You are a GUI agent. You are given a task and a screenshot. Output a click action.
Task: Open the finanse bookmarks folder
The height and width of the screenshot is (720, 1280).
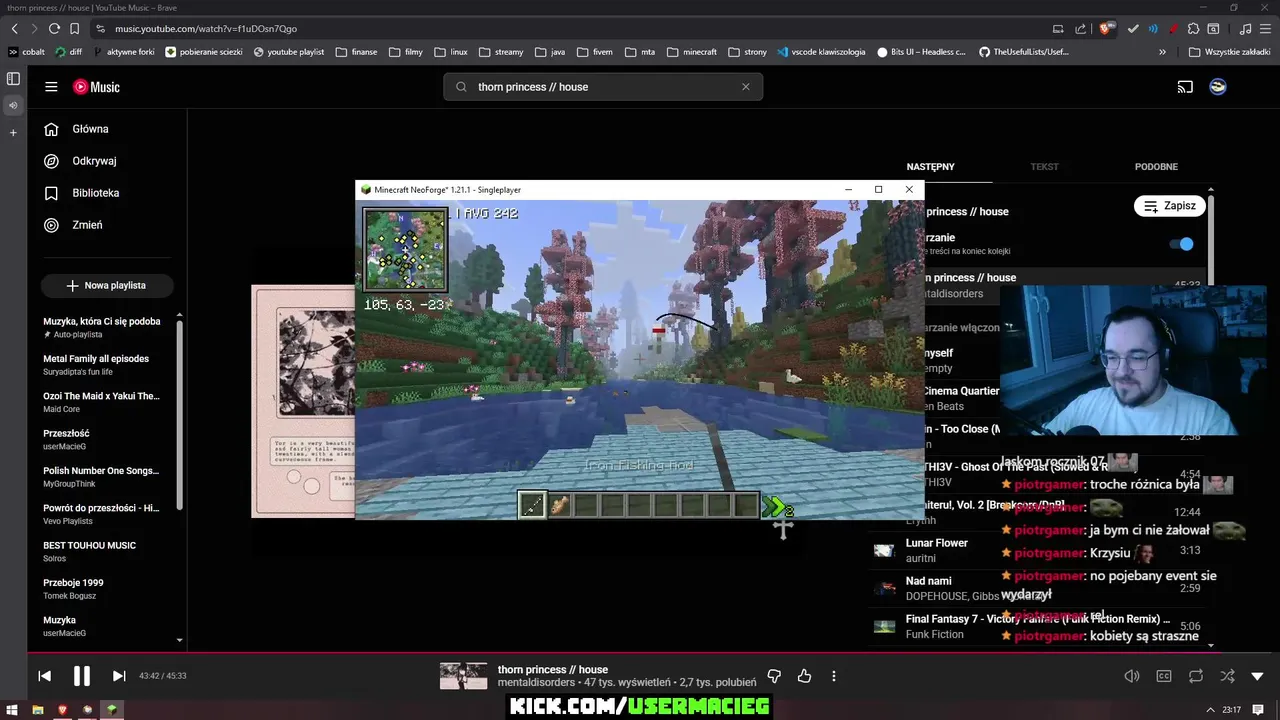(356, 52)
